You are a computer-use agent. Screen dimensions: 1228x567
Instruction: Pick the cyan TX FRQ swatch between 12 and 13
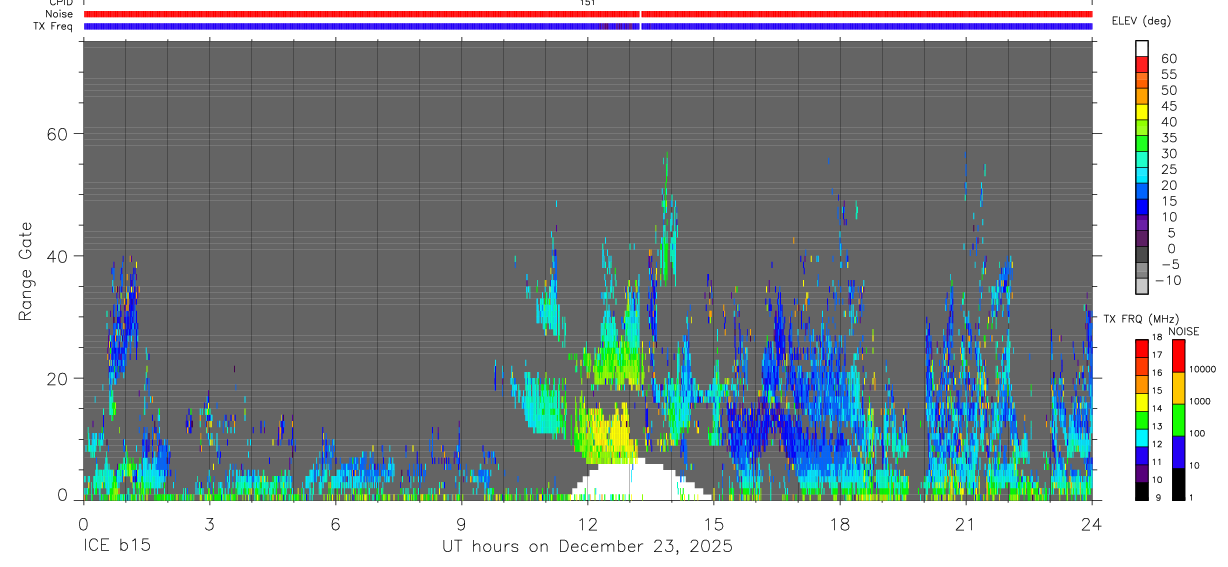(1142, 437)
